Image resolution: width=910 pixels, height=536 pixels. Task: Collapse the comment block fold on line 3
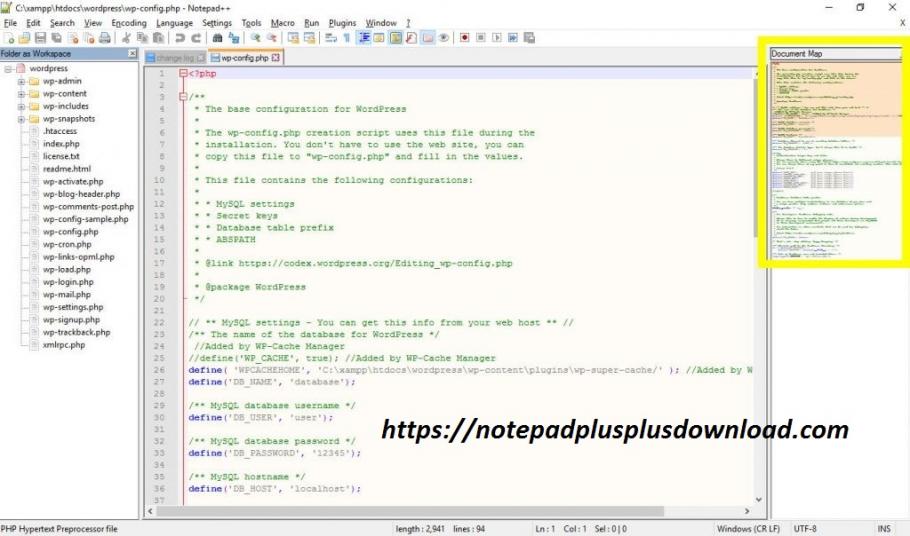[x=183, y=97]
